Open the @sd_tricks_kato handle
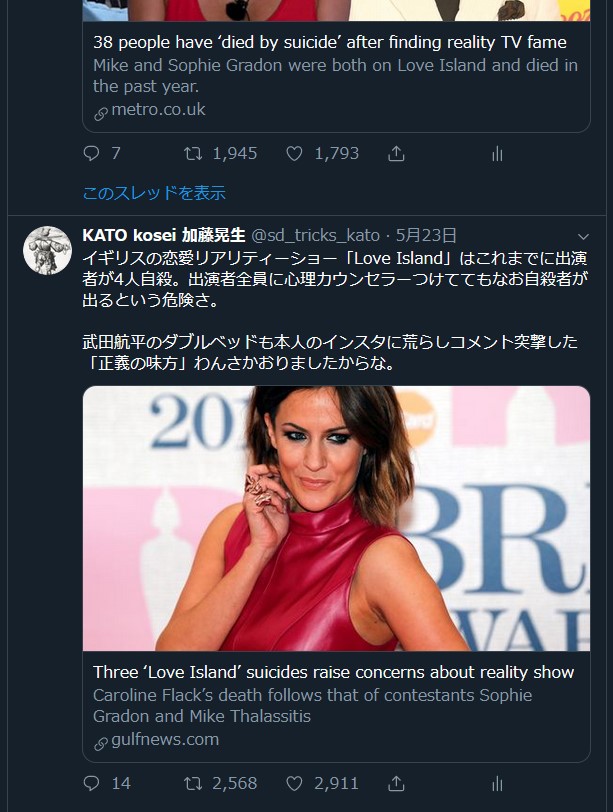 click(315, 236)
